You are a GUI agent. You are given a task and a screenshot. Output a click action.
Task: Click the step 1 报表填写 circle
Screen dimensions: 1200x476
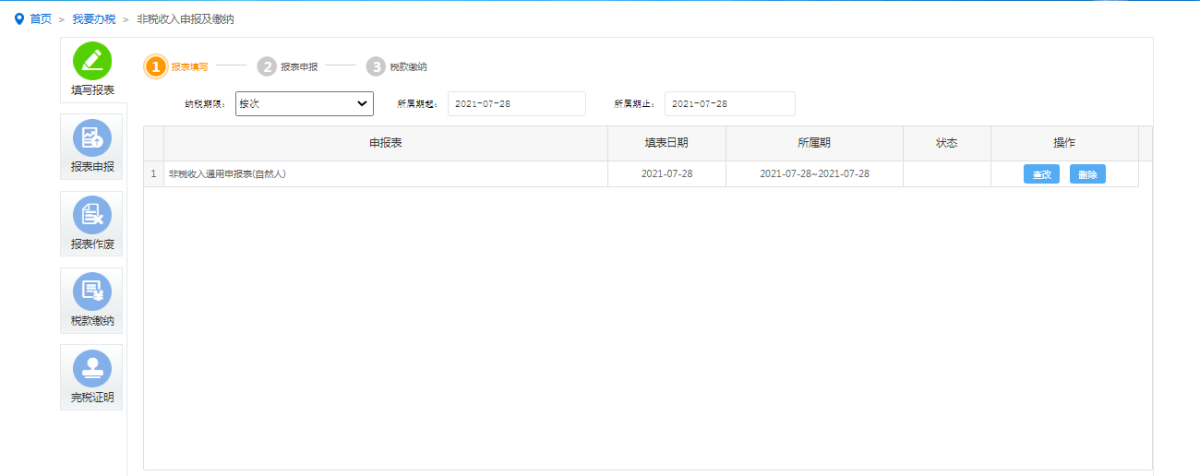[x=155, y=67]
